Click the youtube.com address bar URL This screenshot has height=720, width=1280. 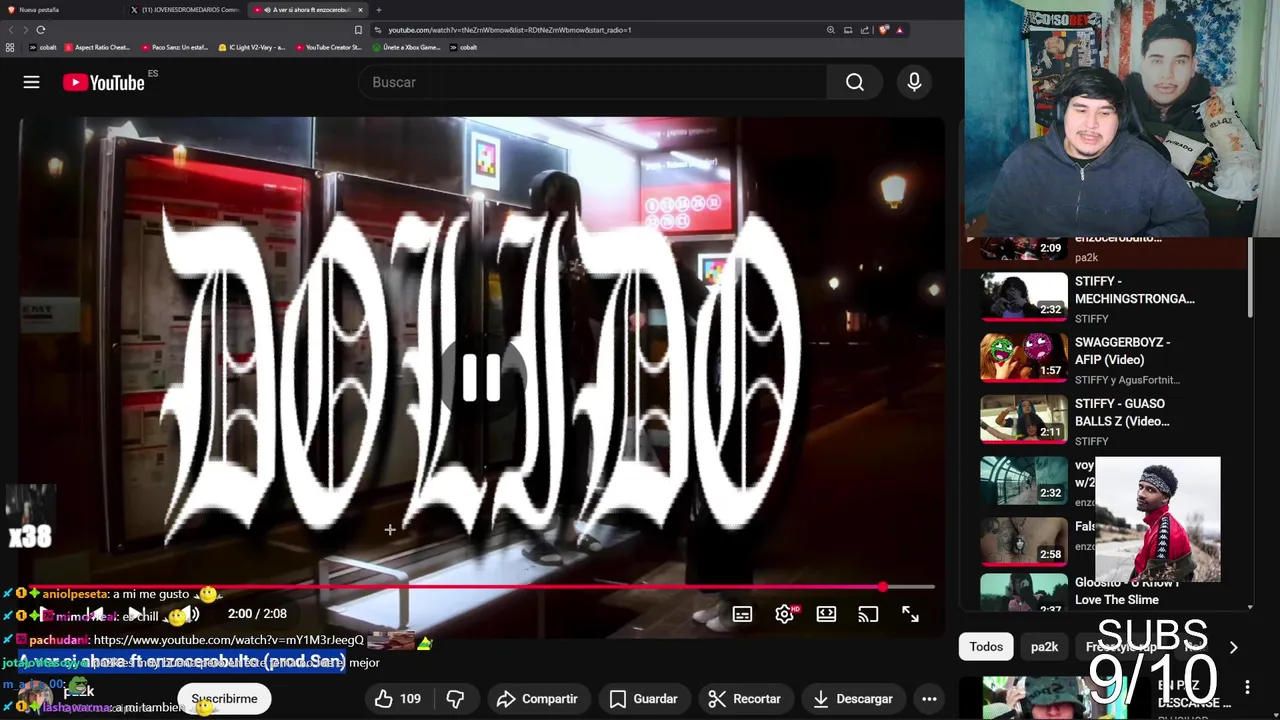coord(509,30)
